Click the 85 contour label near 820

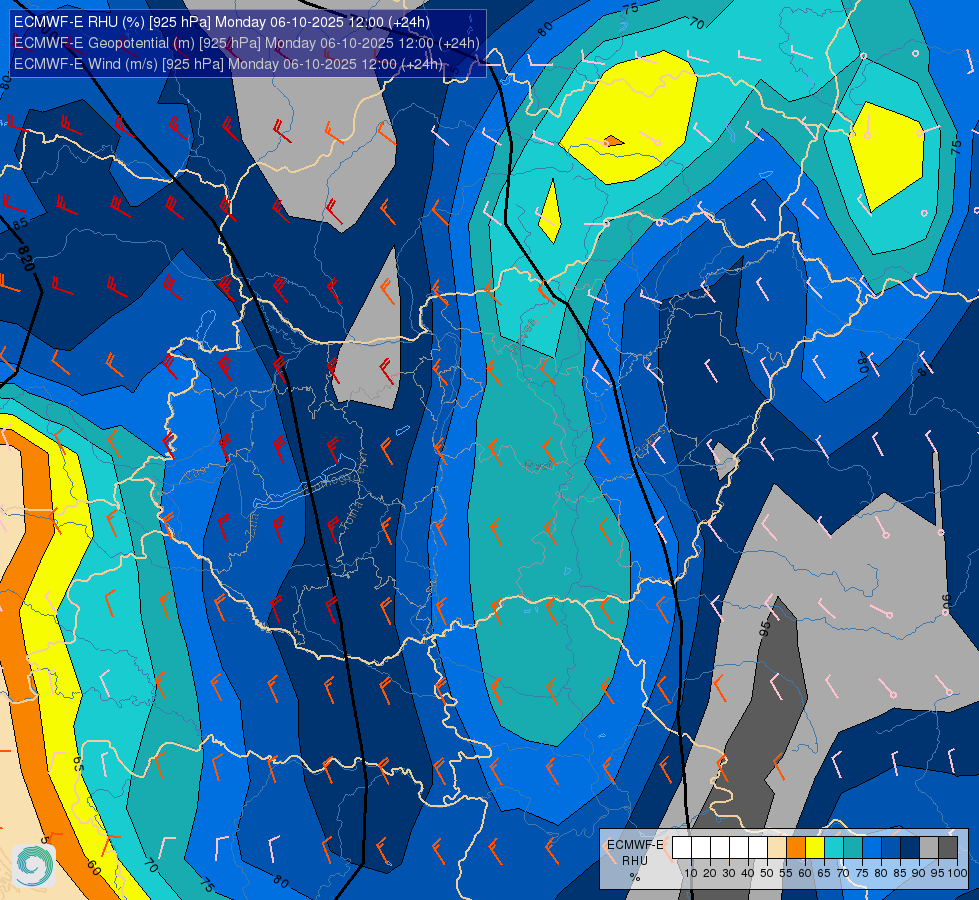point(19,223)
